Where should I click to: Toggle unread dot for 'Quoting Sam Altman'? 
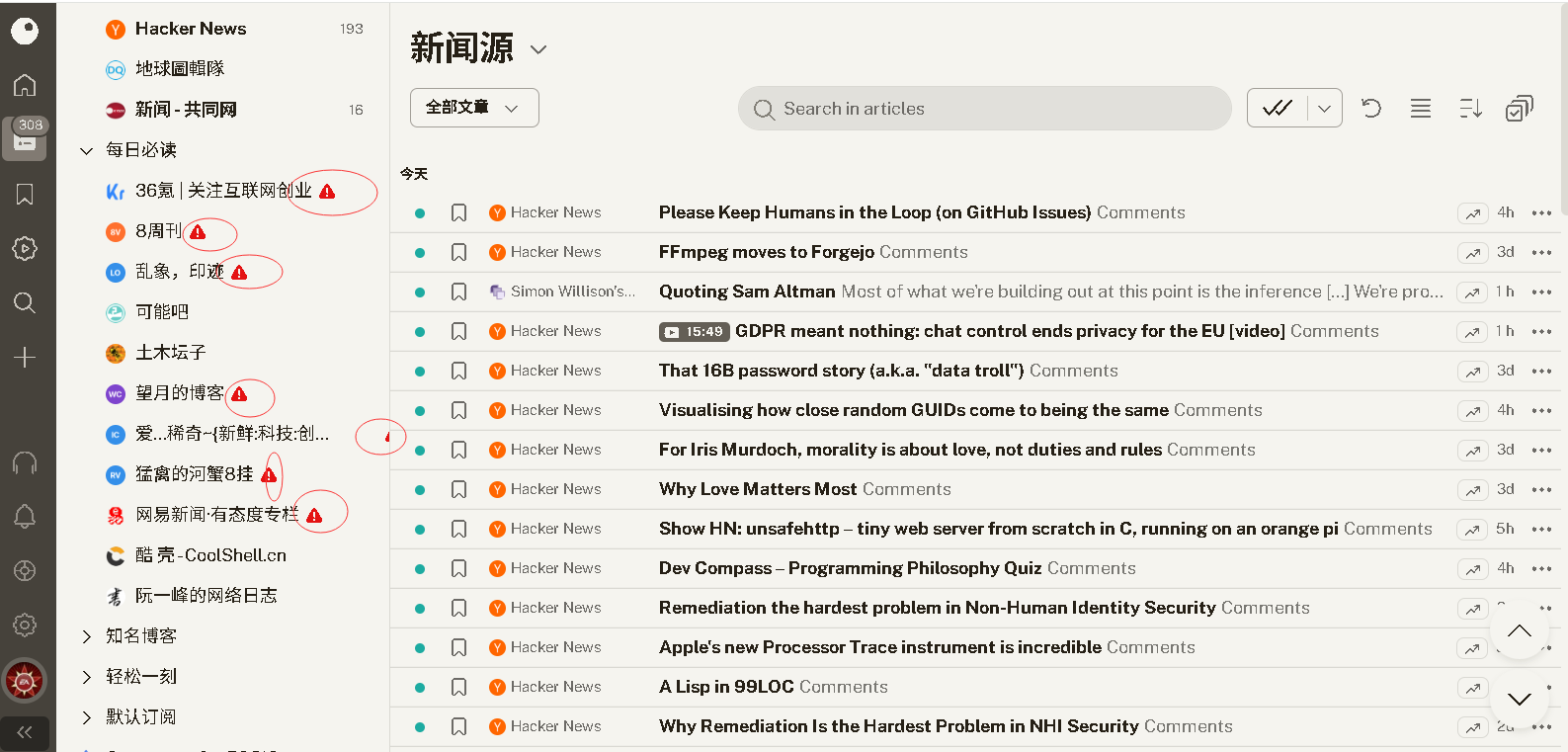pyautogui.click(x=420, y=292)
